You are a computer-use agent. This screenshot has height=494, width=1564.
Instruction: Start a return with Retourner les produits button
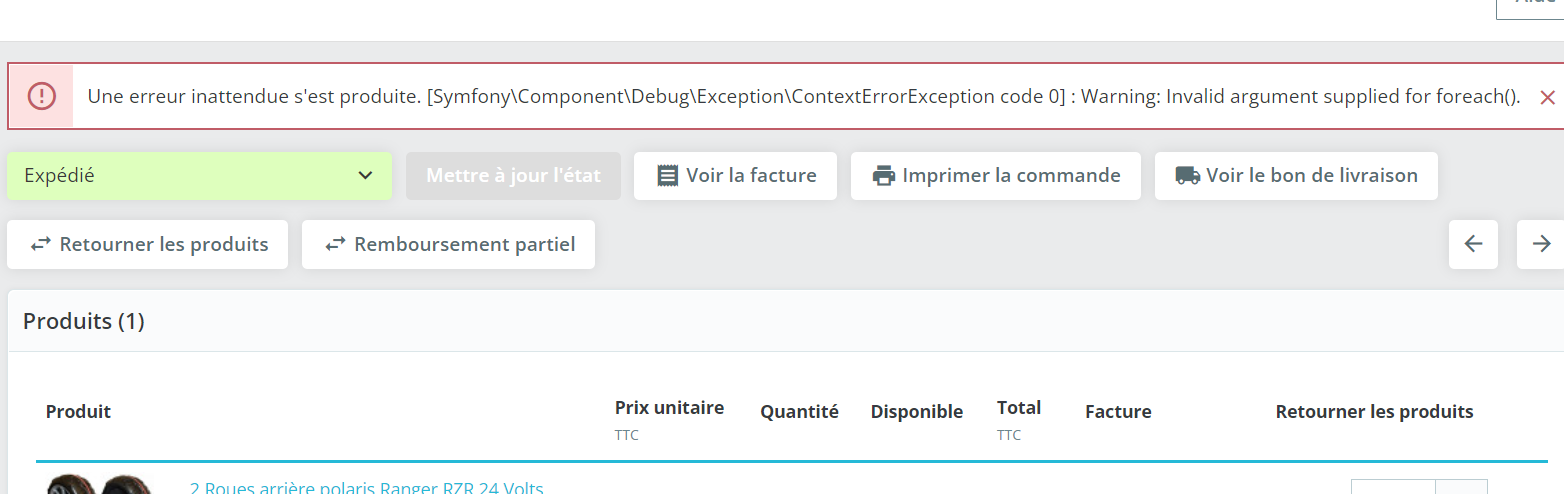coord(148,245)
